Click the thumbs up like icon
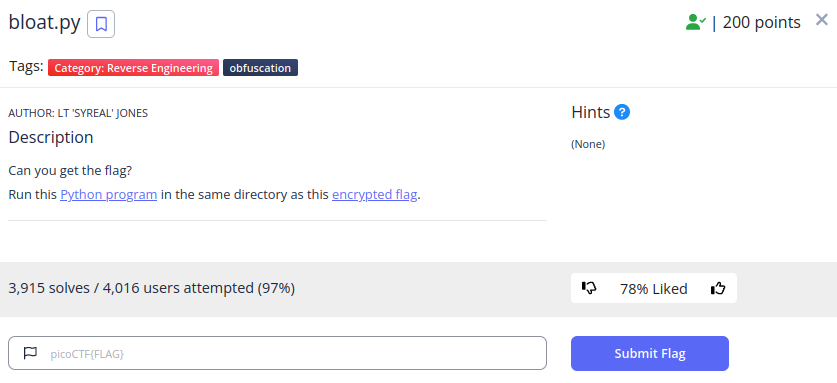This screenshot has width=837, height=383. 718,288
